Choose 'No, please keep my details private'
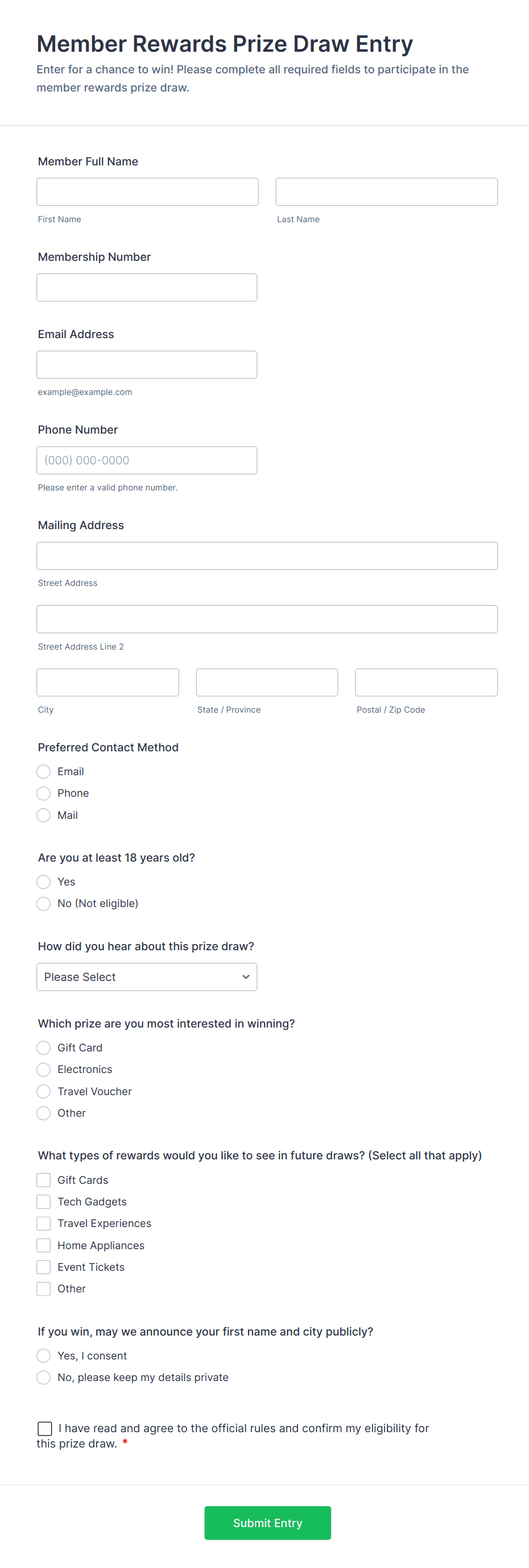The image size is (529, 1568). pos(43,1377)
